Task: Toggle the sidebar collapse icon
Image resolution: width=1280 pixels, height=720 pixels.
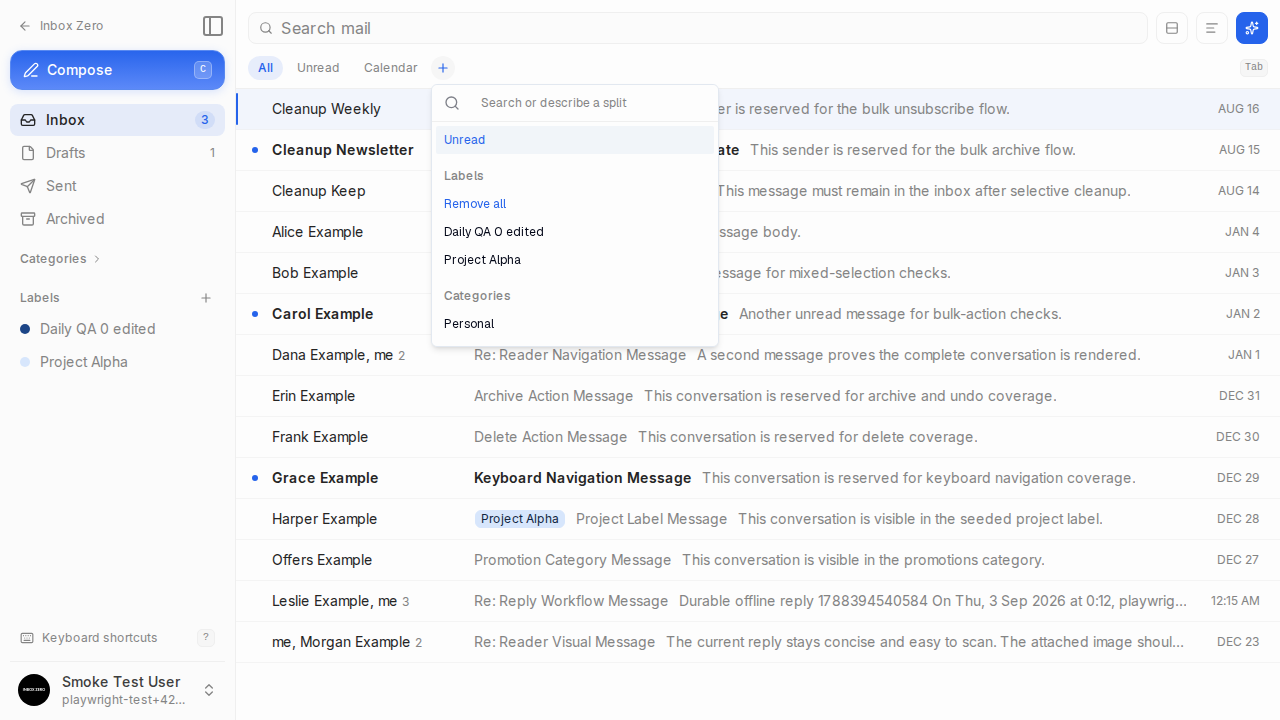Action: 212,26
